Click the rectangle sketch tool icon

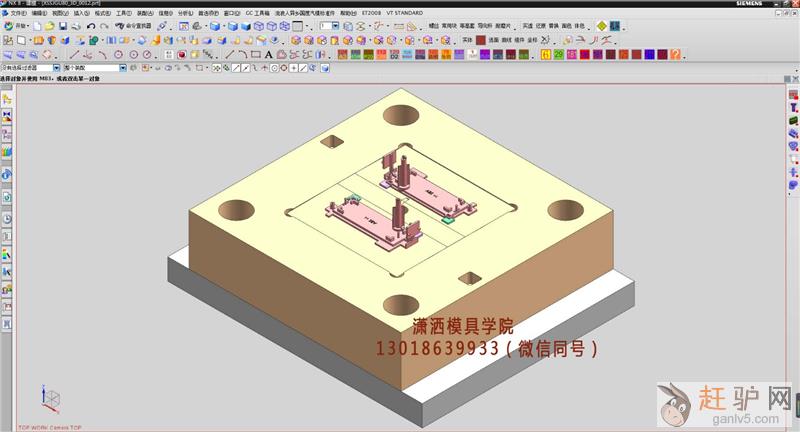pos(256,54)
